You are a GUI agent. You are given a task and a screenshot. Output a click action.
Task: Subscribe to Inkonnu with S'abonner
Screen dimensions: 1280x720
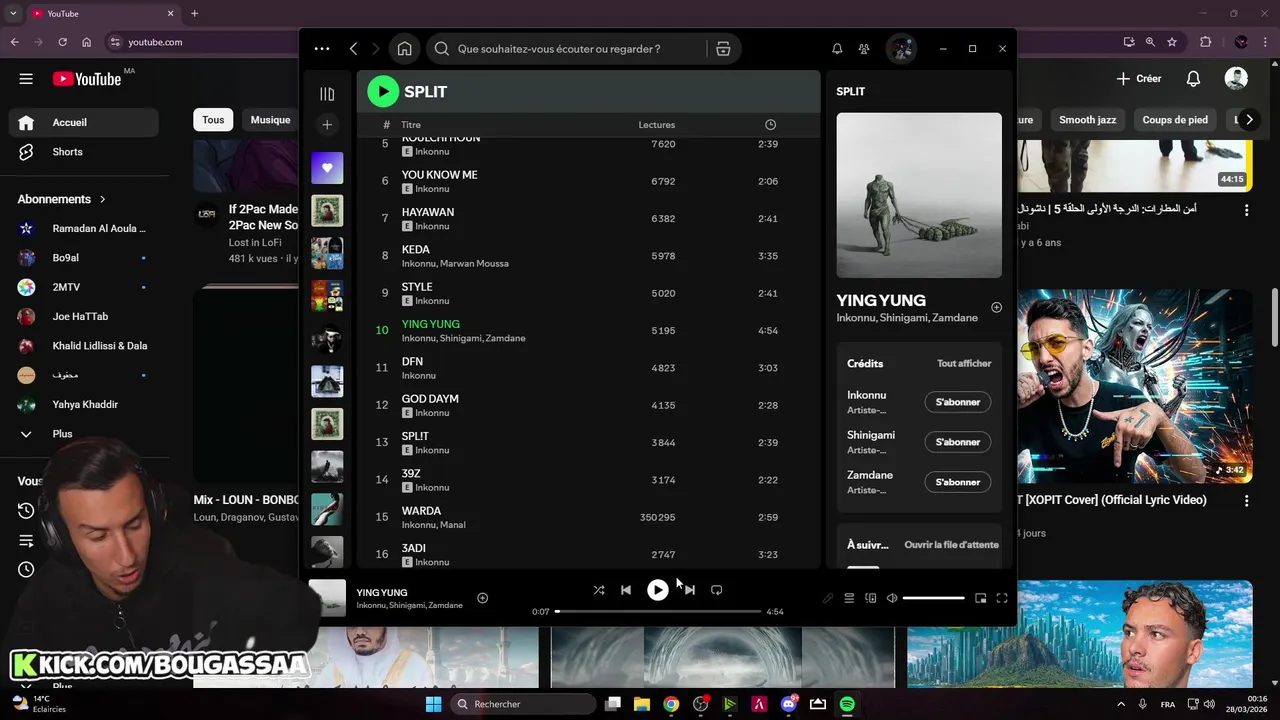coord(958,402)
